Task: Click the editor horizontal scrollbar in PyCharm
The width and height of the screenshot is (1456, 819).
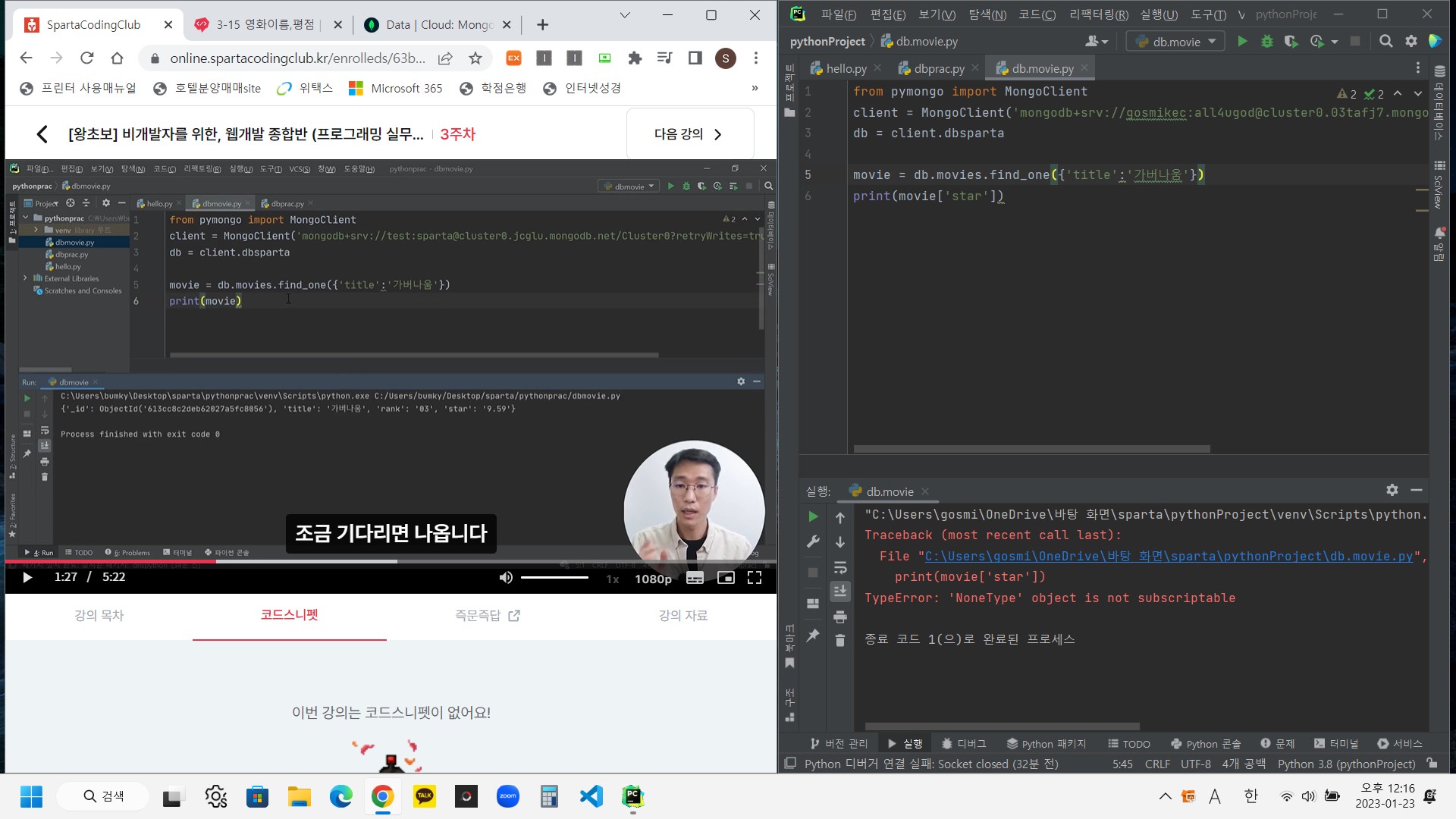Action: (1031, 449)
